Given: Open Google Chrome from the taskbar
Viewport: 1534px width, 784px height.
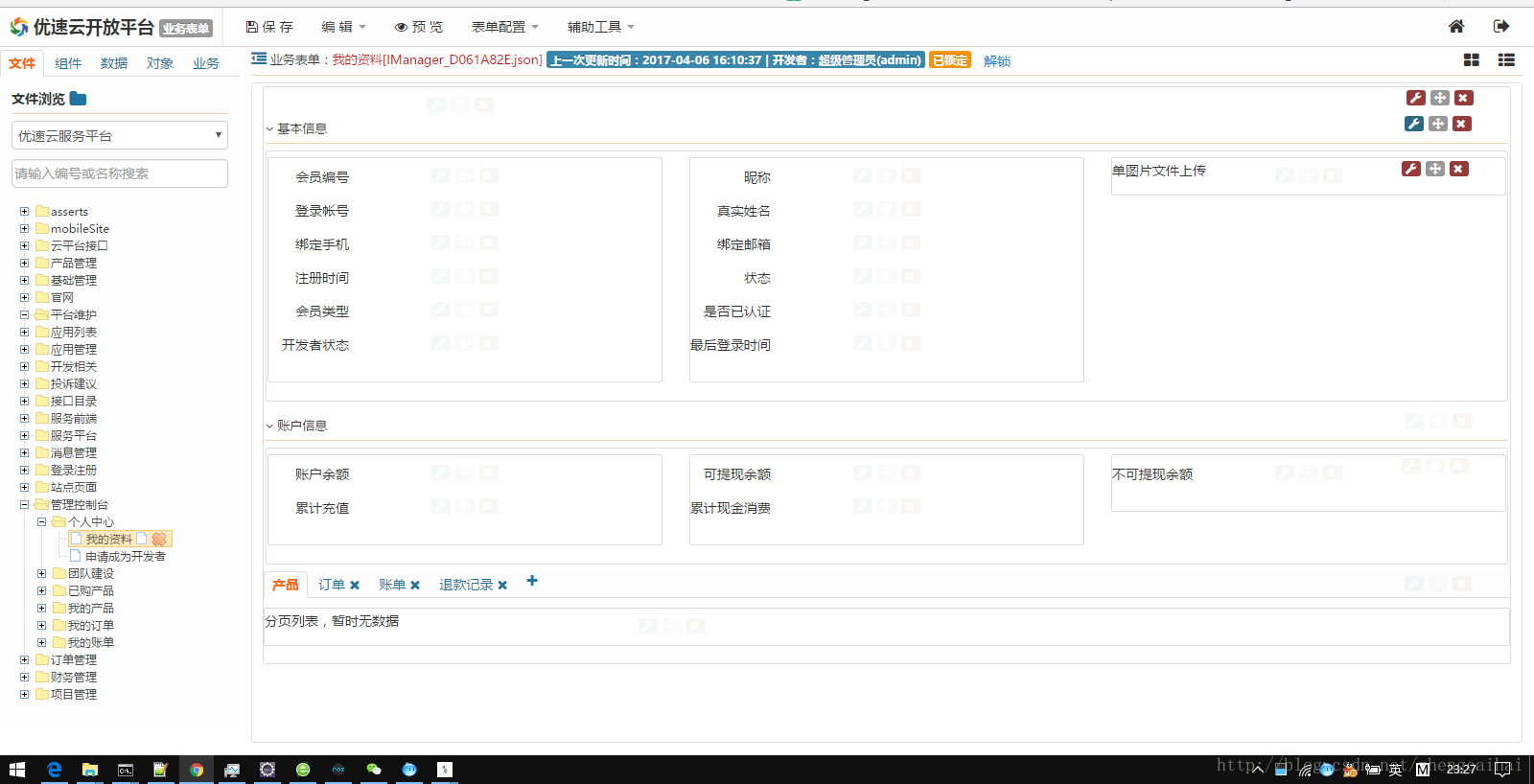Looking at the screenshot, I should [x=197, y=770].
